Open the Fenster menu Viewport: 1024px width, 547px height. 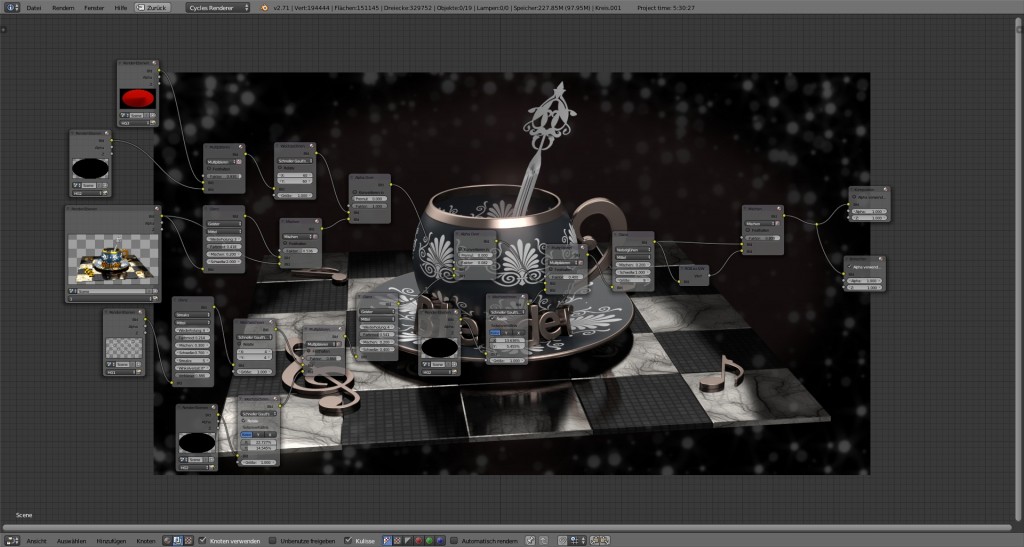(94, 8)
